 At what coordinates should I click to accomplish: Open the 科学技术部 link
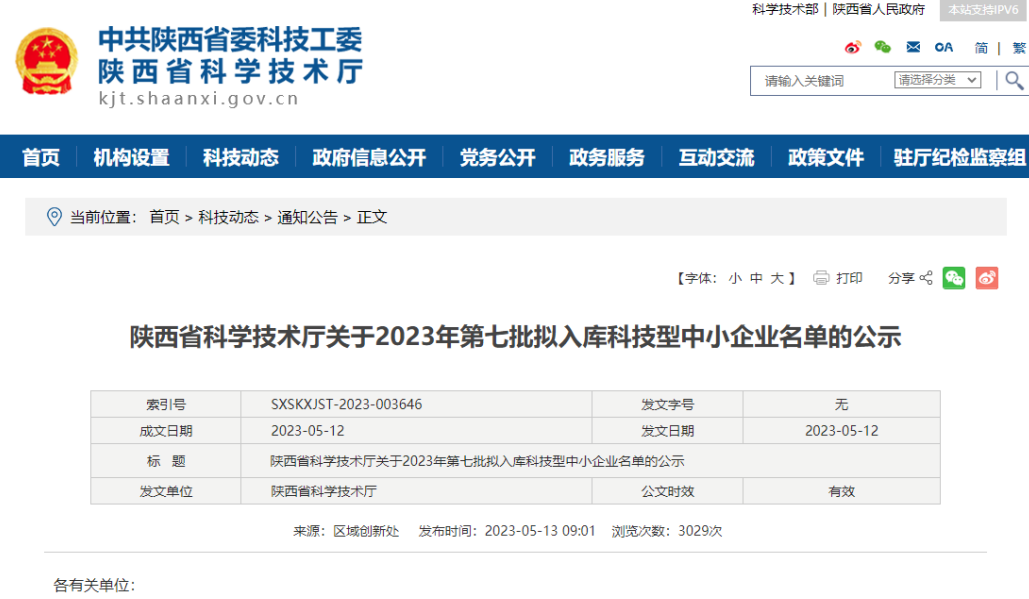coord(785,10)
